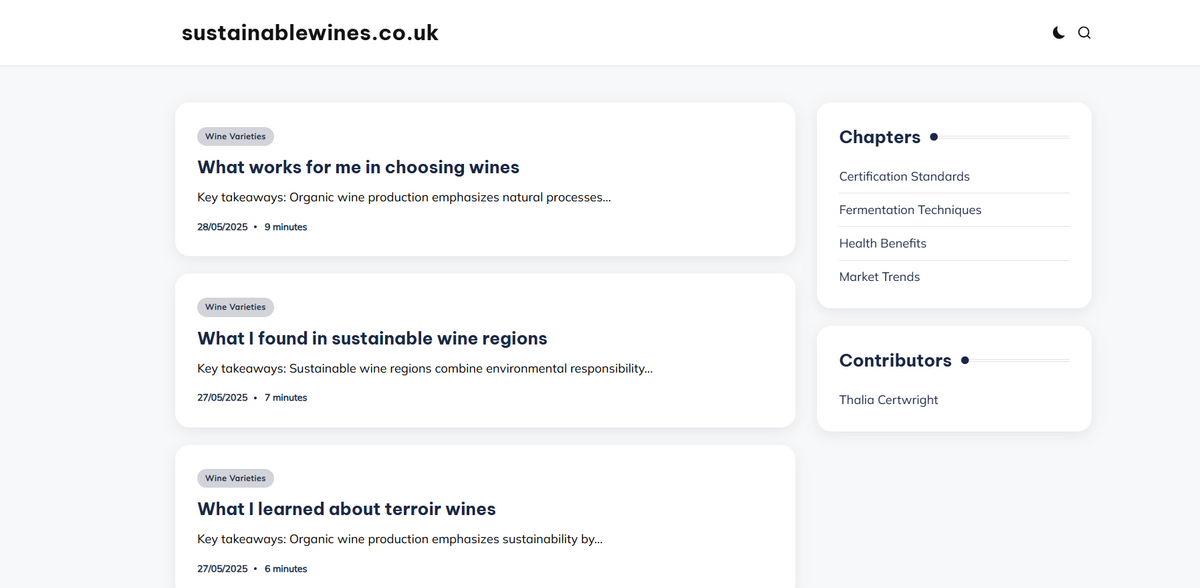Open "What I found in sustainable wine regions"
This screenshot has height=588, width=1200.
(372, 338)
